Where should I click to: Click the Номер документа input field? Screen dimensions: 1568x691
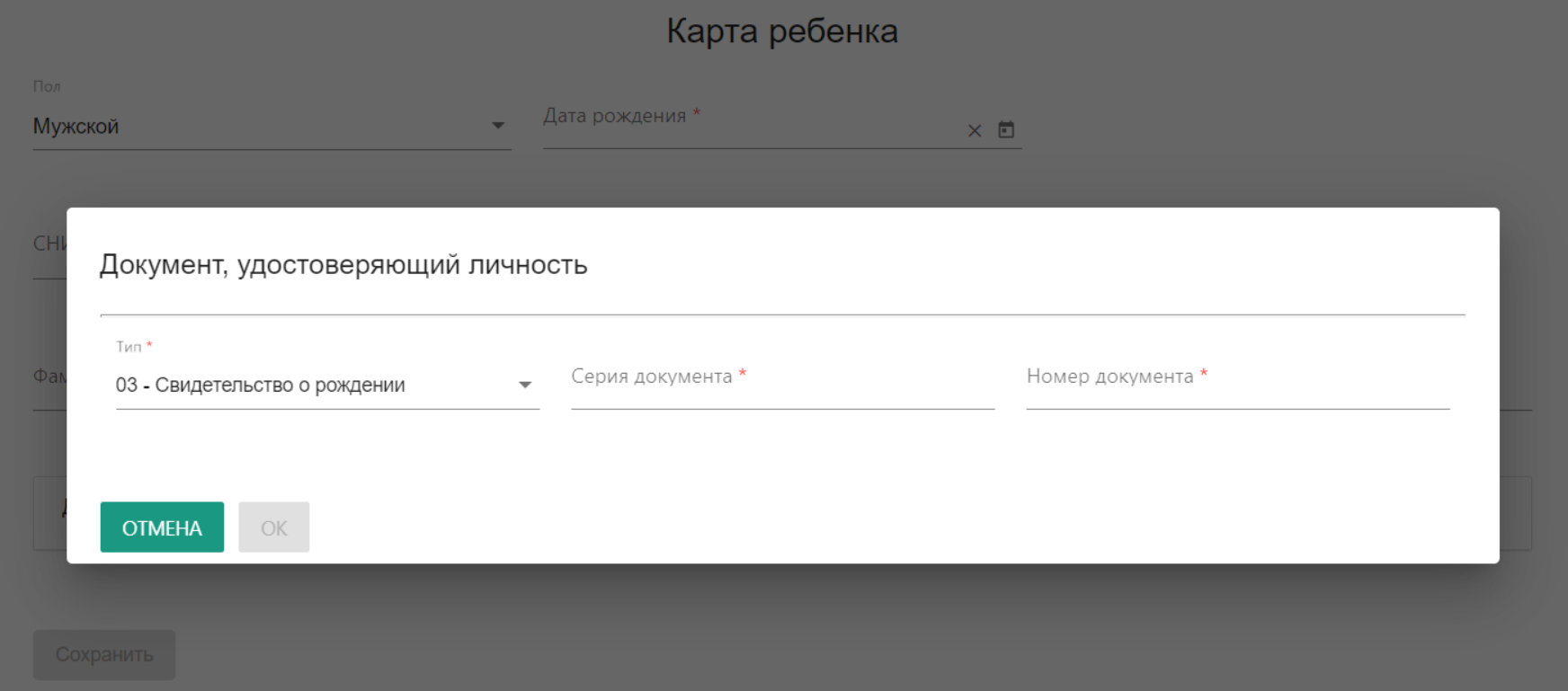pos(1238,385)
